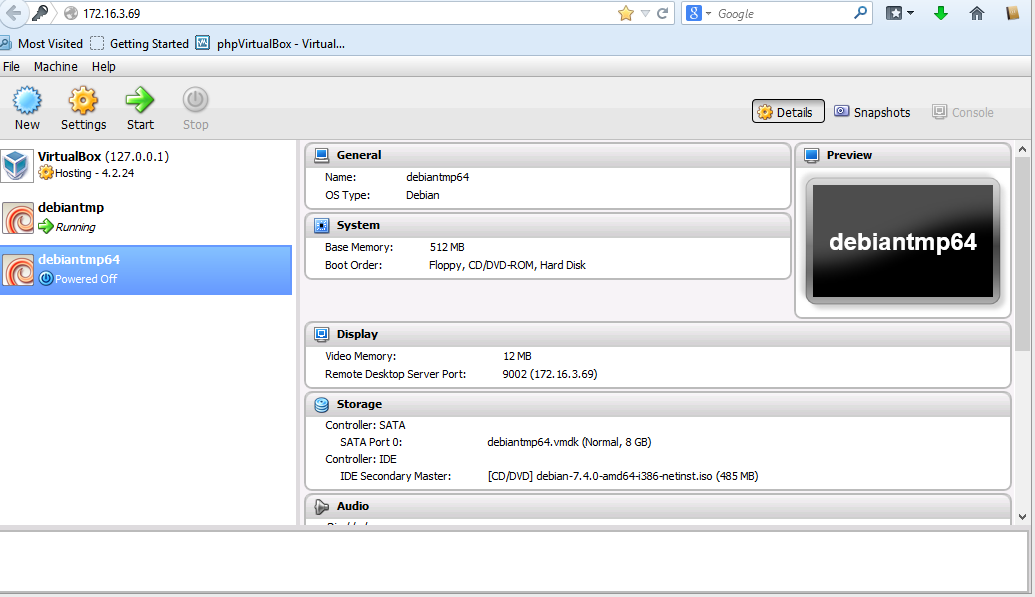Open the URL history dropdown arrow
Screen dimensions: 1035x597
click(646, 13)
